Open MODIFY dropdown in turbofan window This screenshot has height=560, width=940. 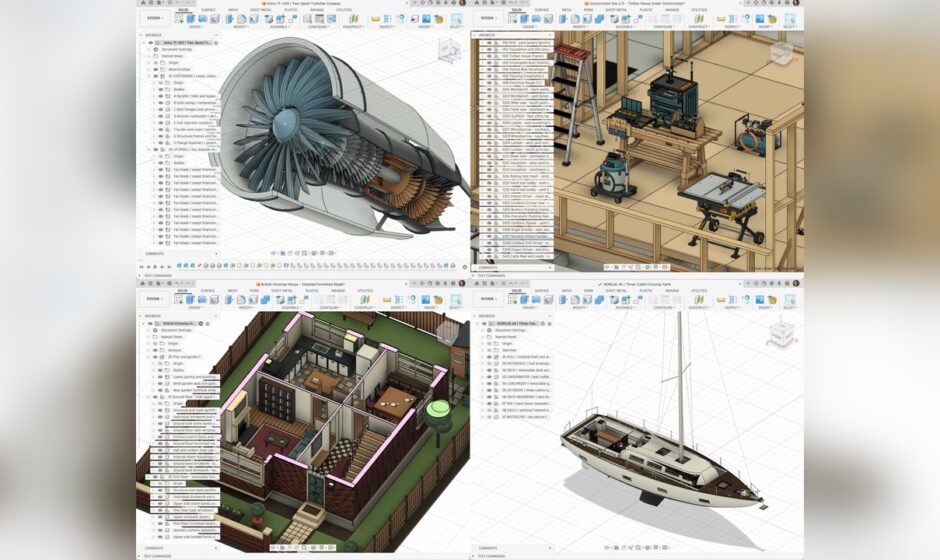pyautogui.click(x=241, y=27)
